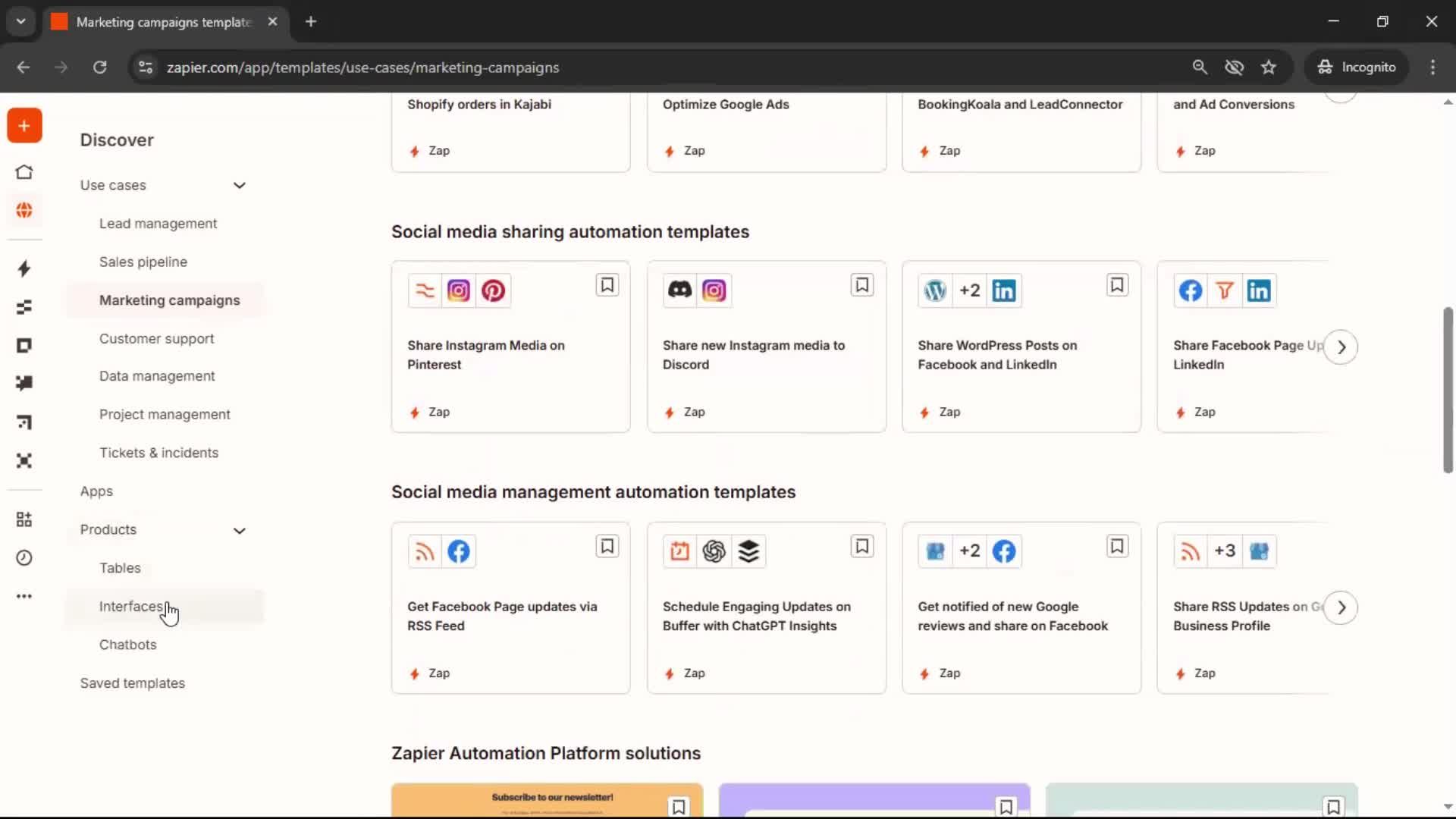Open Customer support use case
Image resolution: width=1456 pixels, height=819 pixels.
click(x=156, y=339)
